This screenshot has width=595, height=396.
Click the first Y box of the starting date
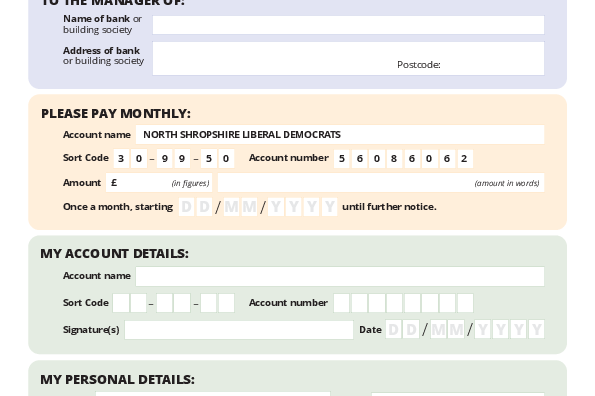coord(276,207)
